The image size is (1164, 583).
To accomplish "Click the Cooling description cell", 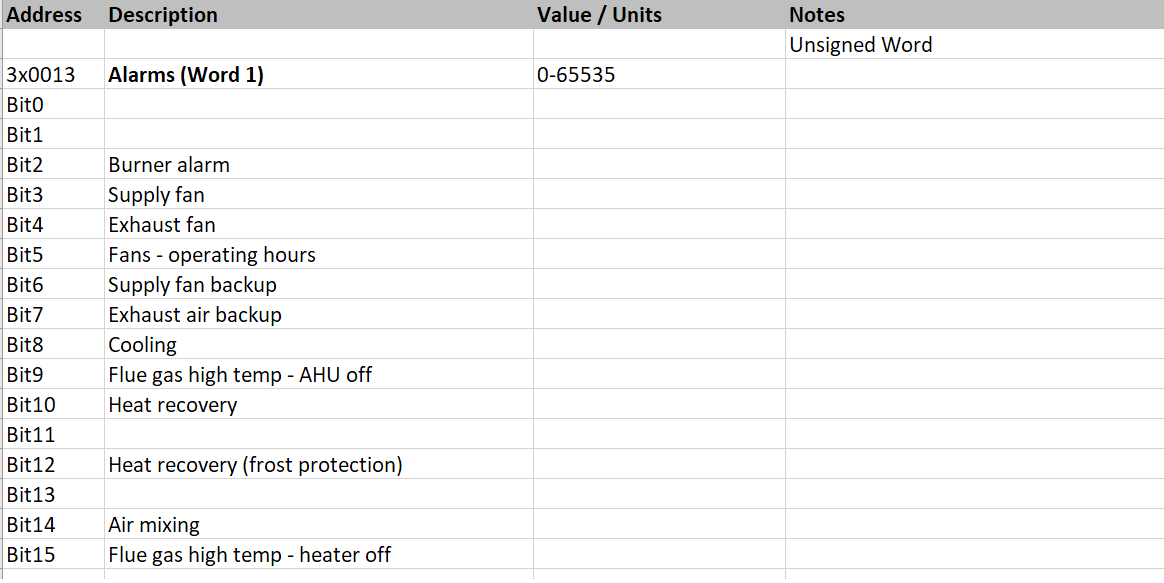I will point(142,345).
